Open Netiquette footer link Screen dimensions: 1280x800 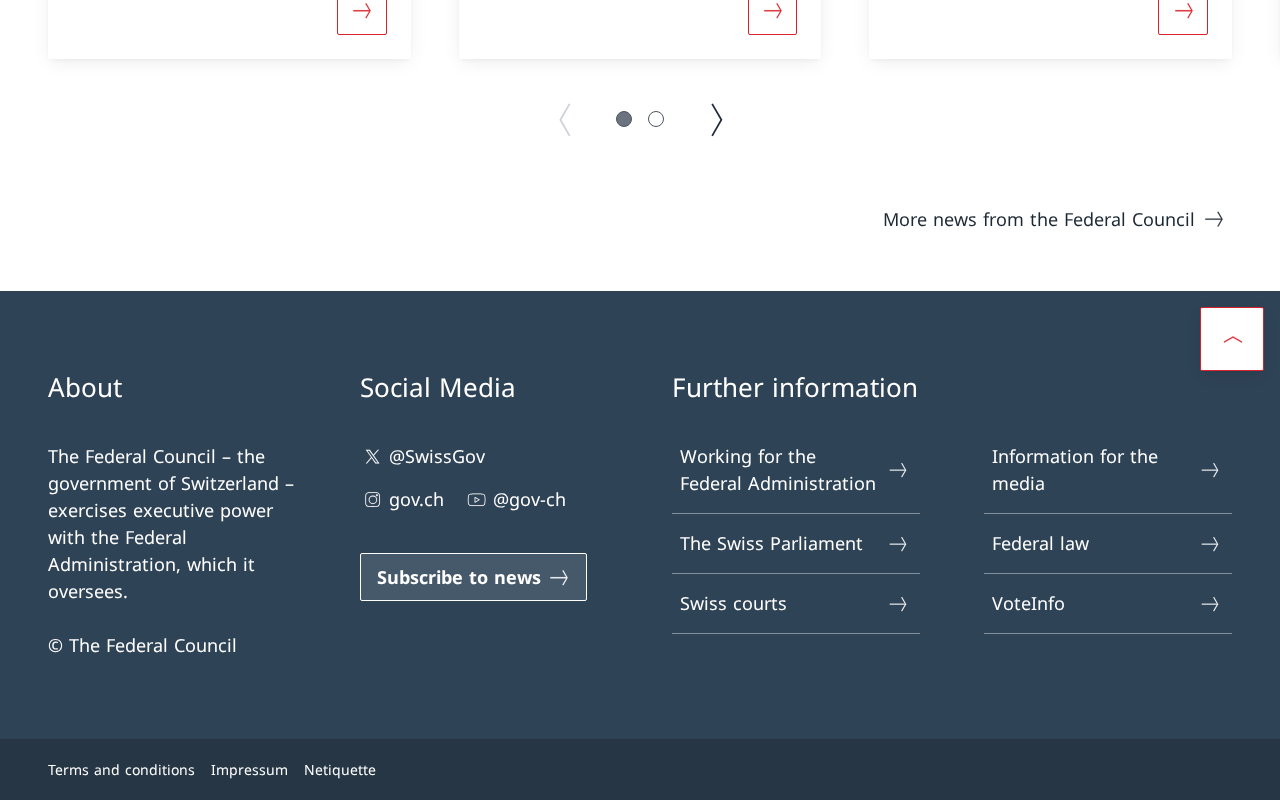(340, 770)
